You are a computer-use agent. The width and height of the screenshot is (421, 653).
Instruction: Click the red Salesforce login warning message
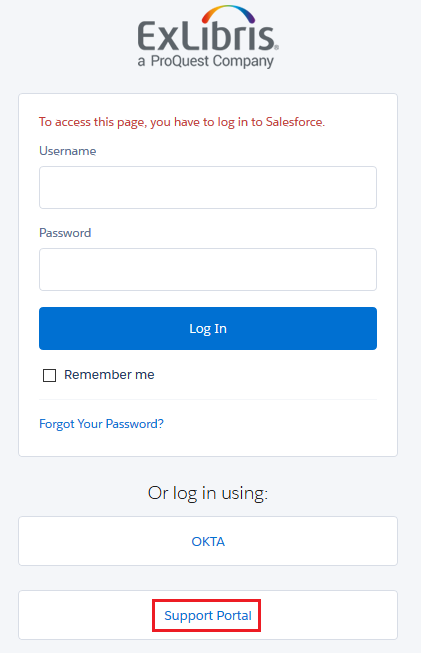coord(182,122)
